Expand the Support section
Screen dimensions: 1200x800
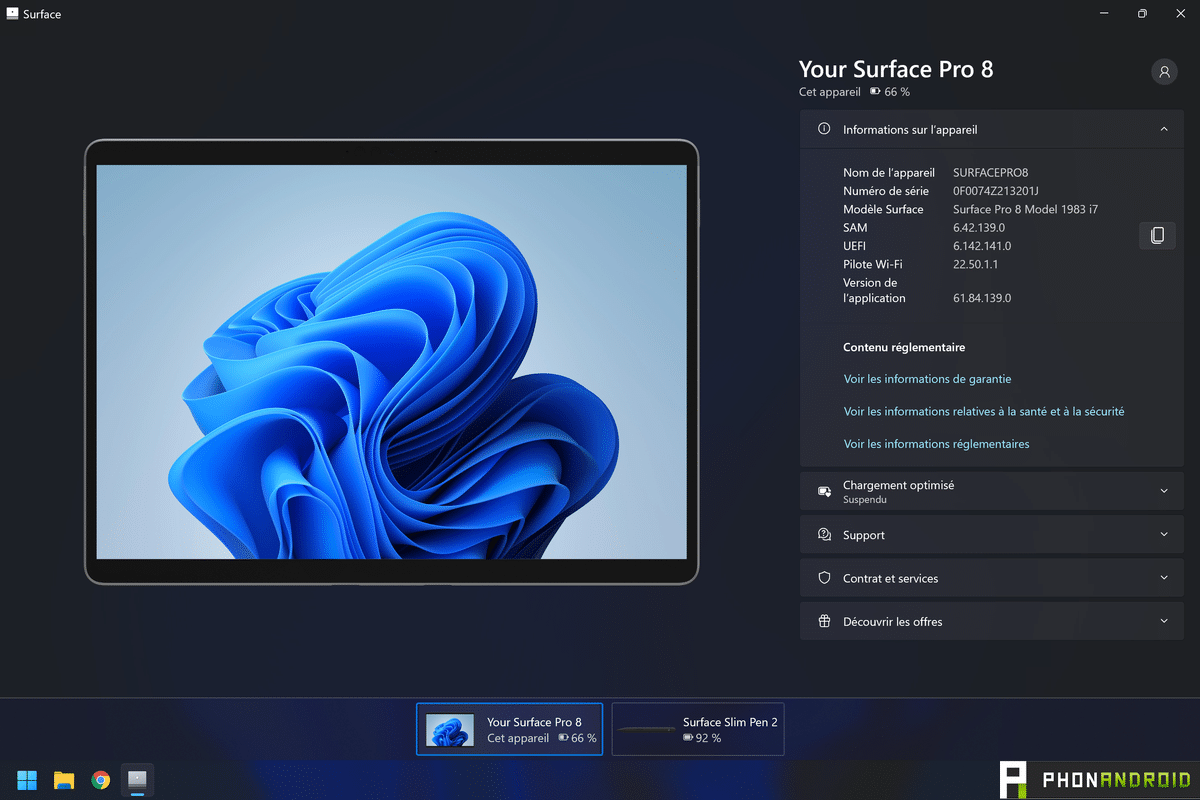[x=1163, y=535]
